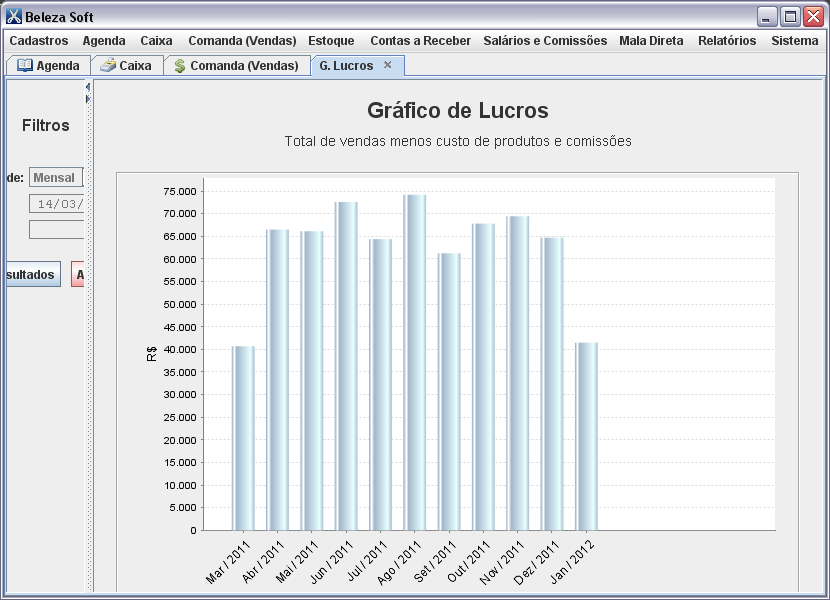
Task: Click the Beleza Soft scissors app icon
Action: coord(14,17)
